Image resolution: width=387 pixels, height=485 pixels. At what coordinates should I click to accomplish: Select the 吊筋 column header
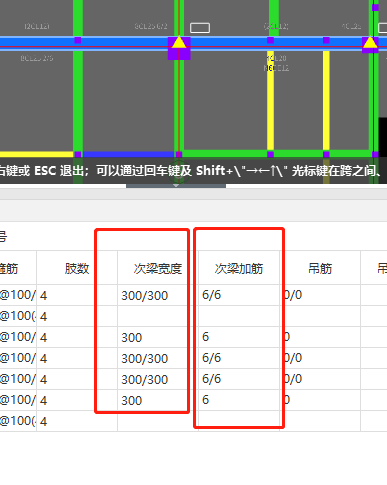(x=320, y=268)
